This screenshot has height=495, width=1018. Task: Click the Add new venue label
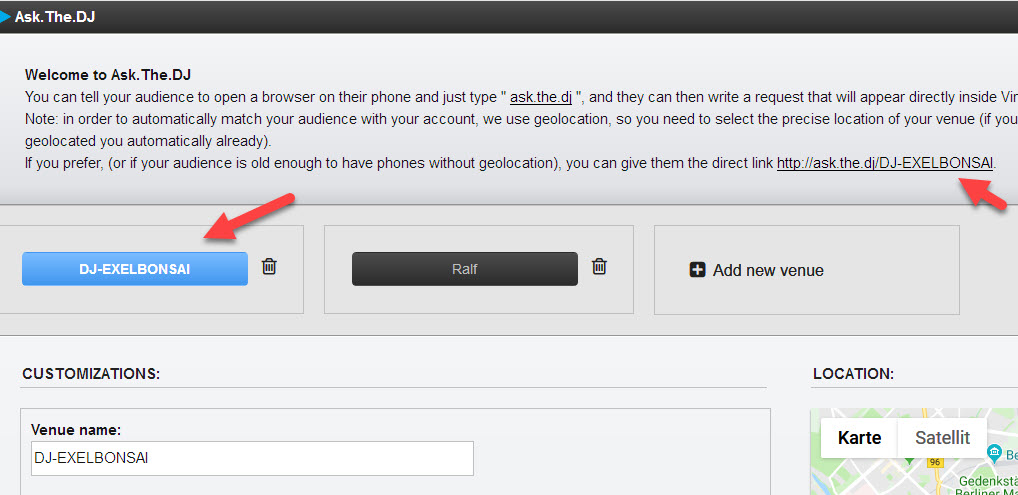tap(768, 270)
